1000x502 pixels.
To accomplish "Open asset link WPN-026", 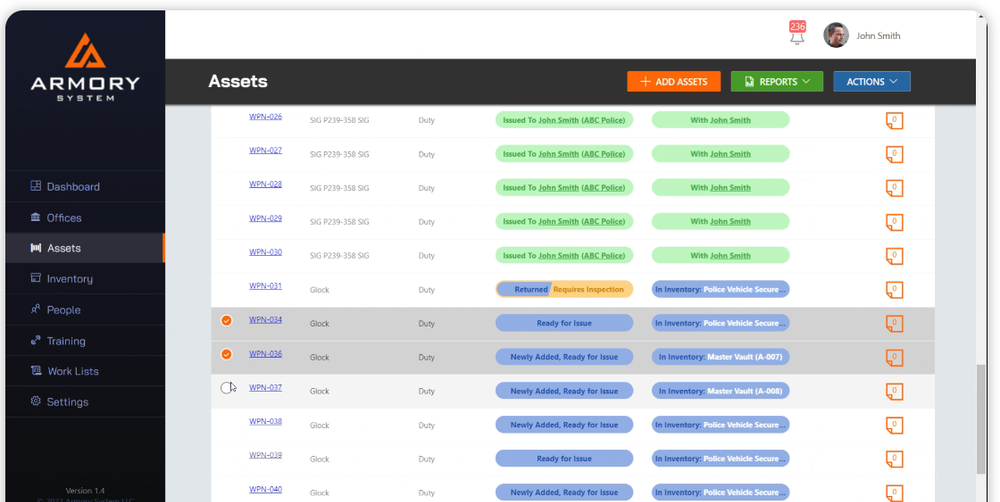I will coord(265,117).
